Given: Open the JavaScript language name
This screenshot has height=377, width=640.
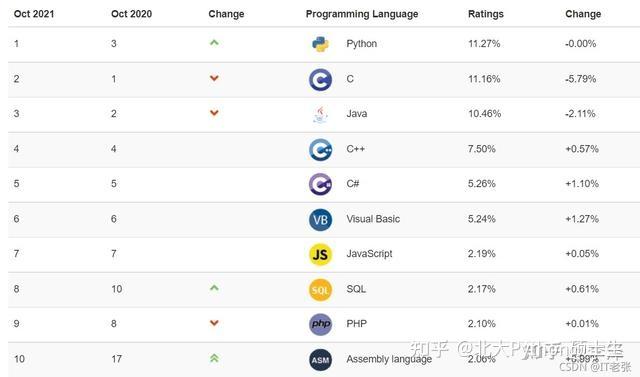Looking at the screenshot, I should click(369, 254).
